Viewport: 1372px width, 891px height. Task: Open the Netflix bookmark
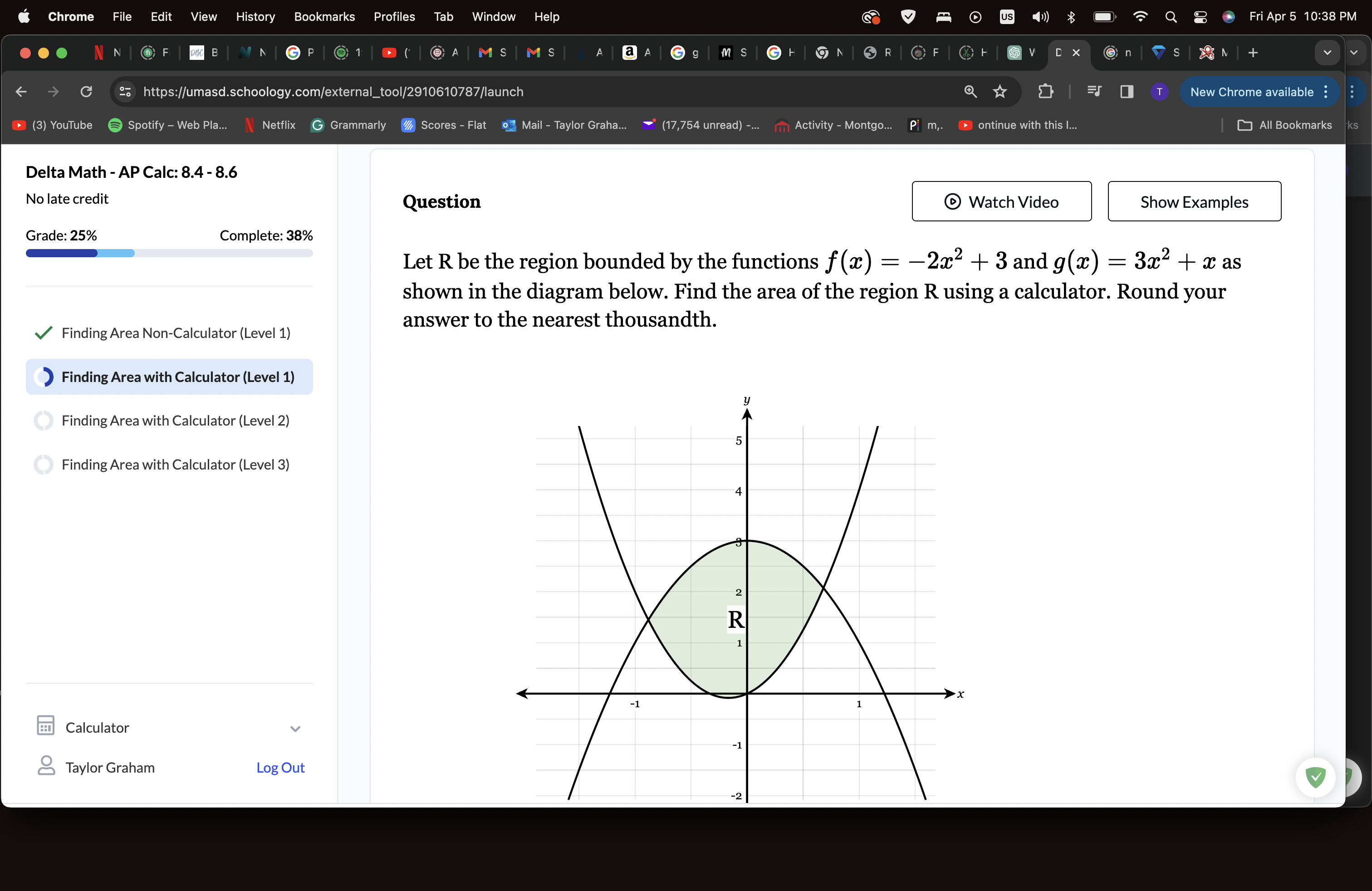[269, 125]
